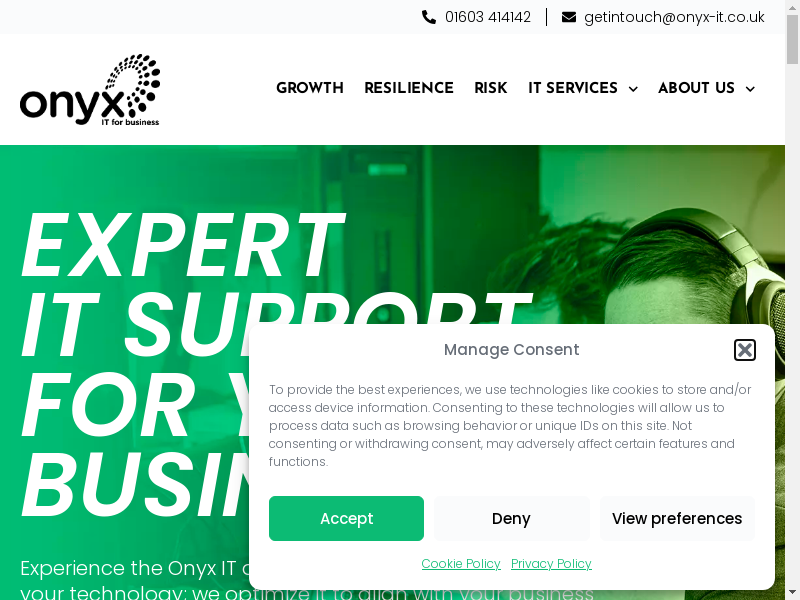The width and height of the screenshot is (800, 600).
Task: Select View preferences button
Action: [677, 518]
